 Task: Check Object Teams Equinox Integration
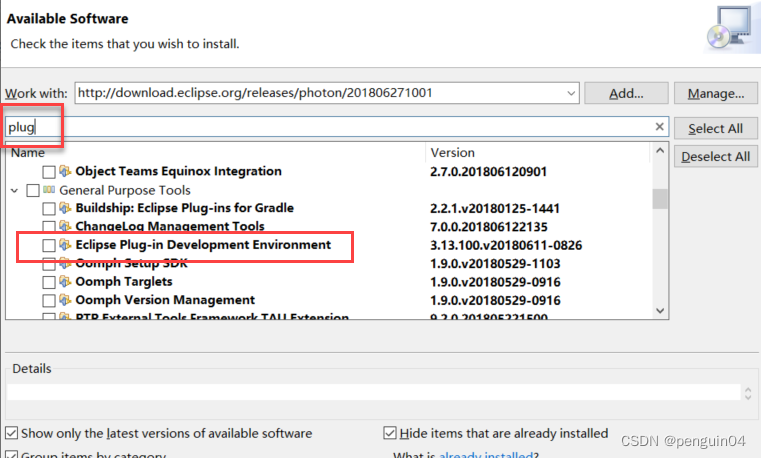pos(49,172)
